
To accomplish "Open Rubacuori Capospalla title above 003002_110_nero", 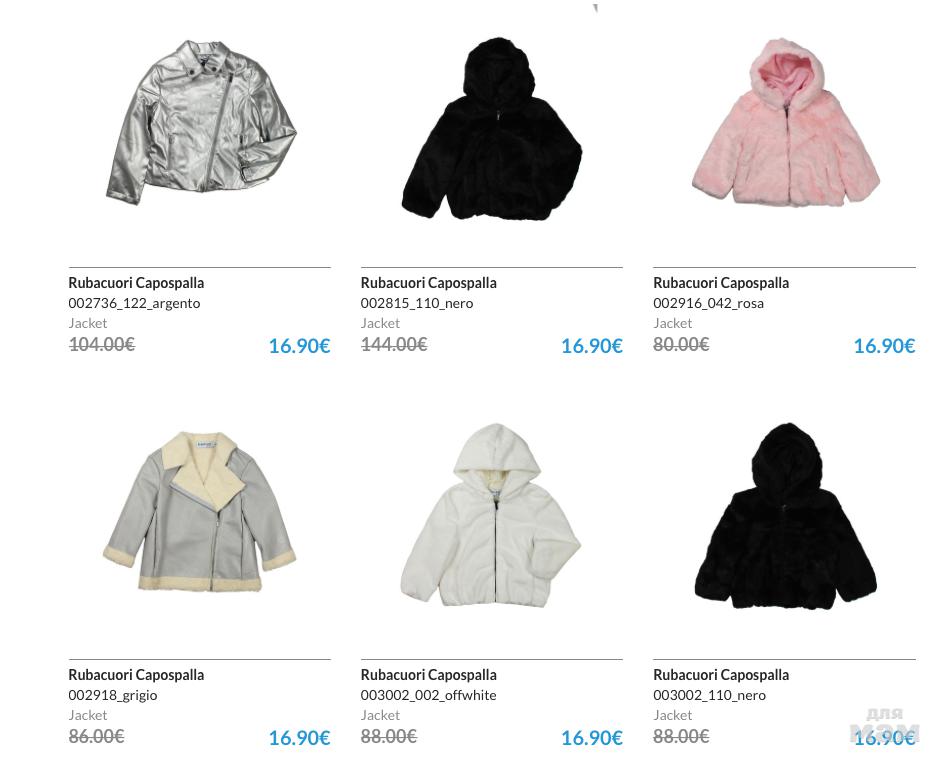I will pos(721,675).
